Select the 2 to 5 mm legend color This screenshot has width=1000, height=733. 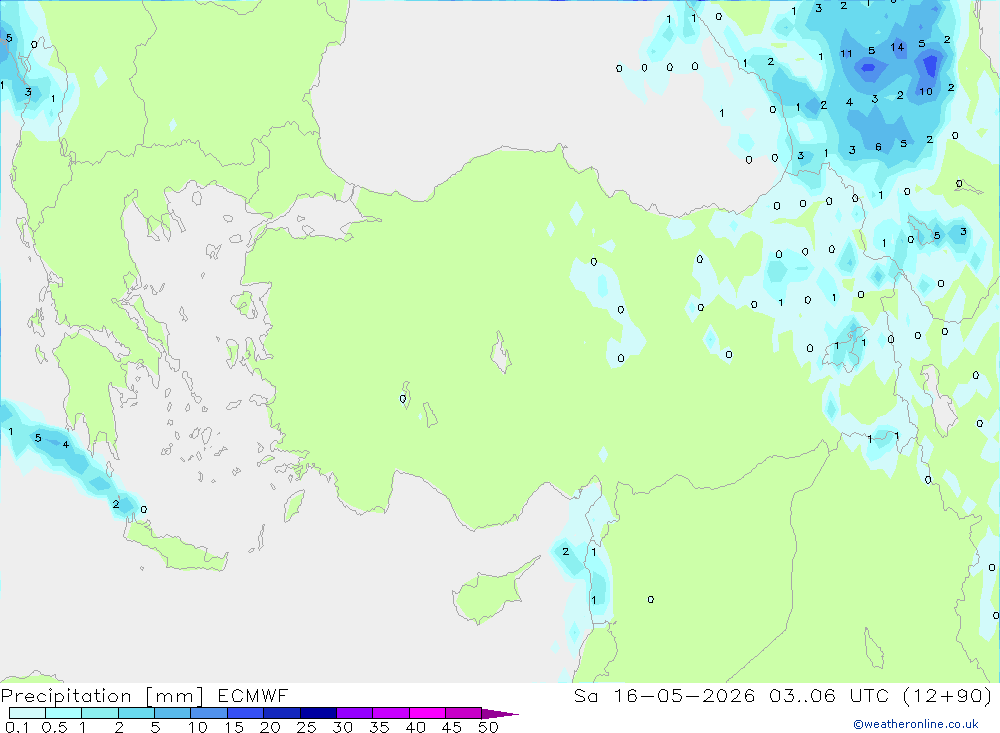136,713
